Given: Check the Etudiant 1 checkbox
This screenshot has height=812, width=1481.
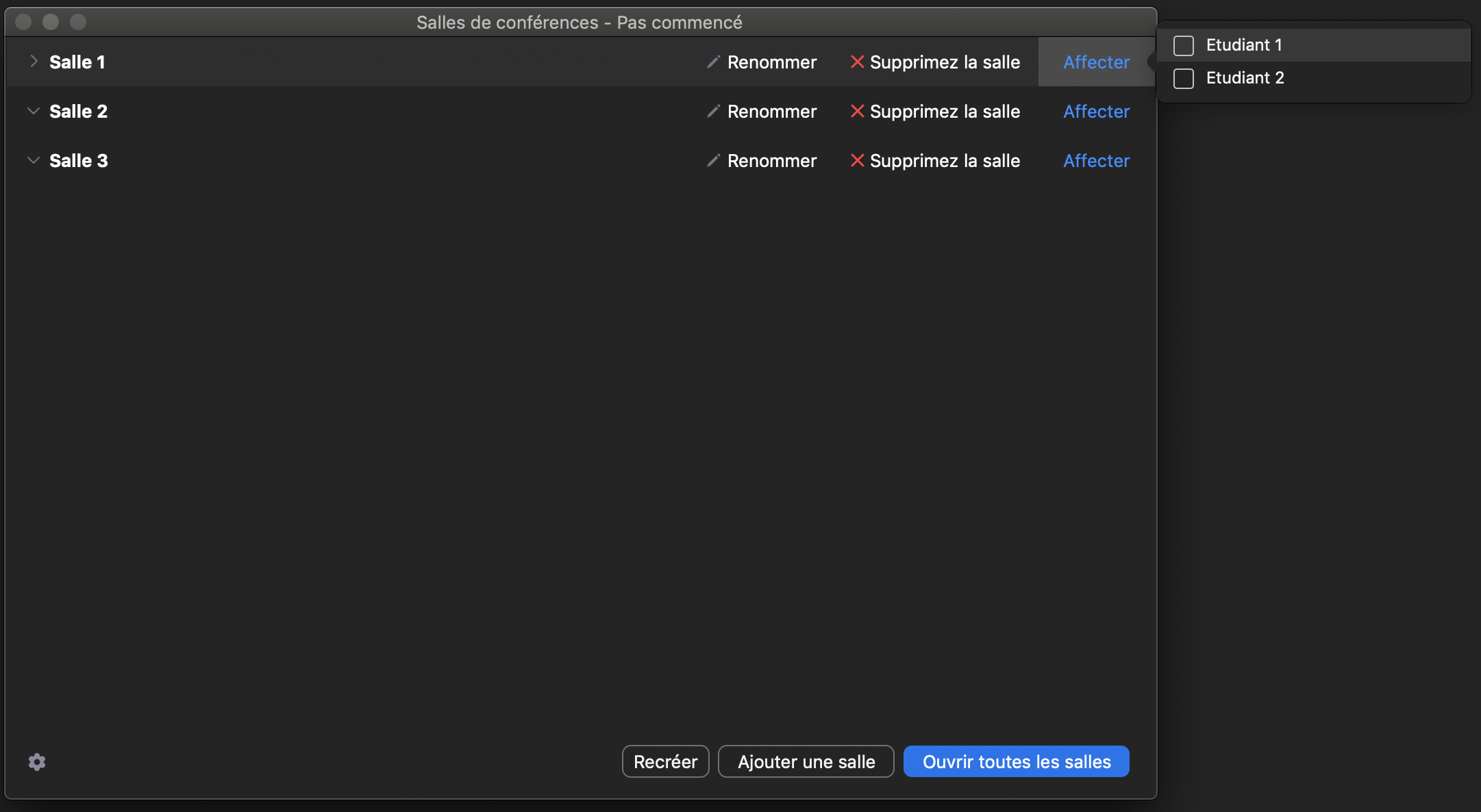Looking at the screenshot, I should click(1184, 46).
